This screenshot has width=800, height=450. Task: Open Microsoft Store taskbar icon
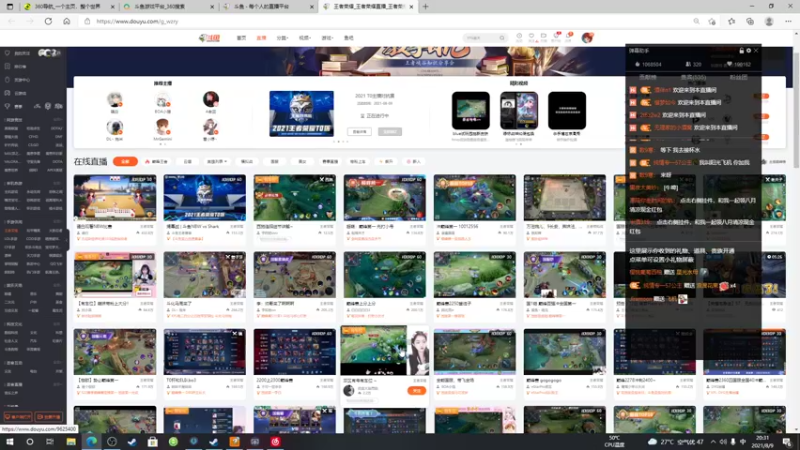pyautogui.click(x=153, y=442)
